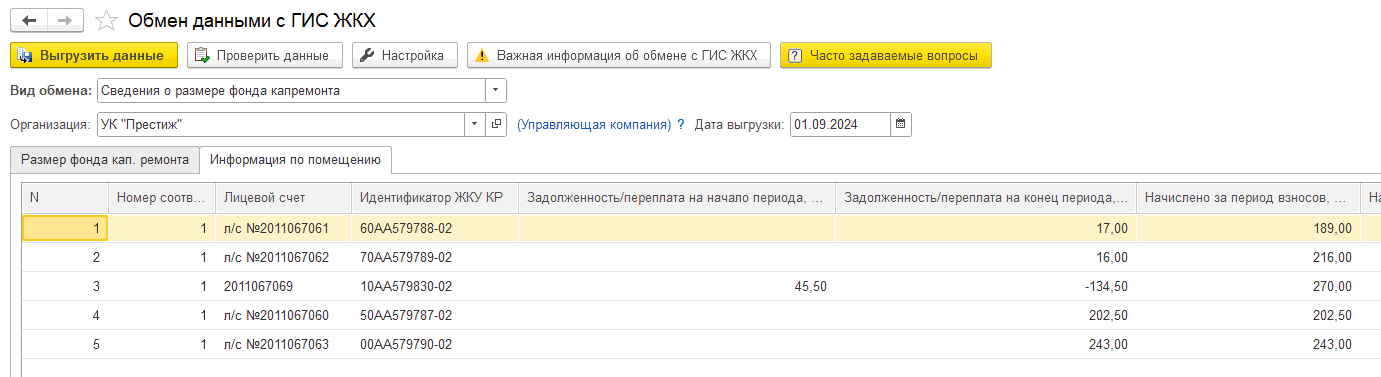Open the organization card icon next to УК Престиж
Image resolution: width=1381 pixels, height=377 pixels.
pyautogui.click(x=496, y=124)
